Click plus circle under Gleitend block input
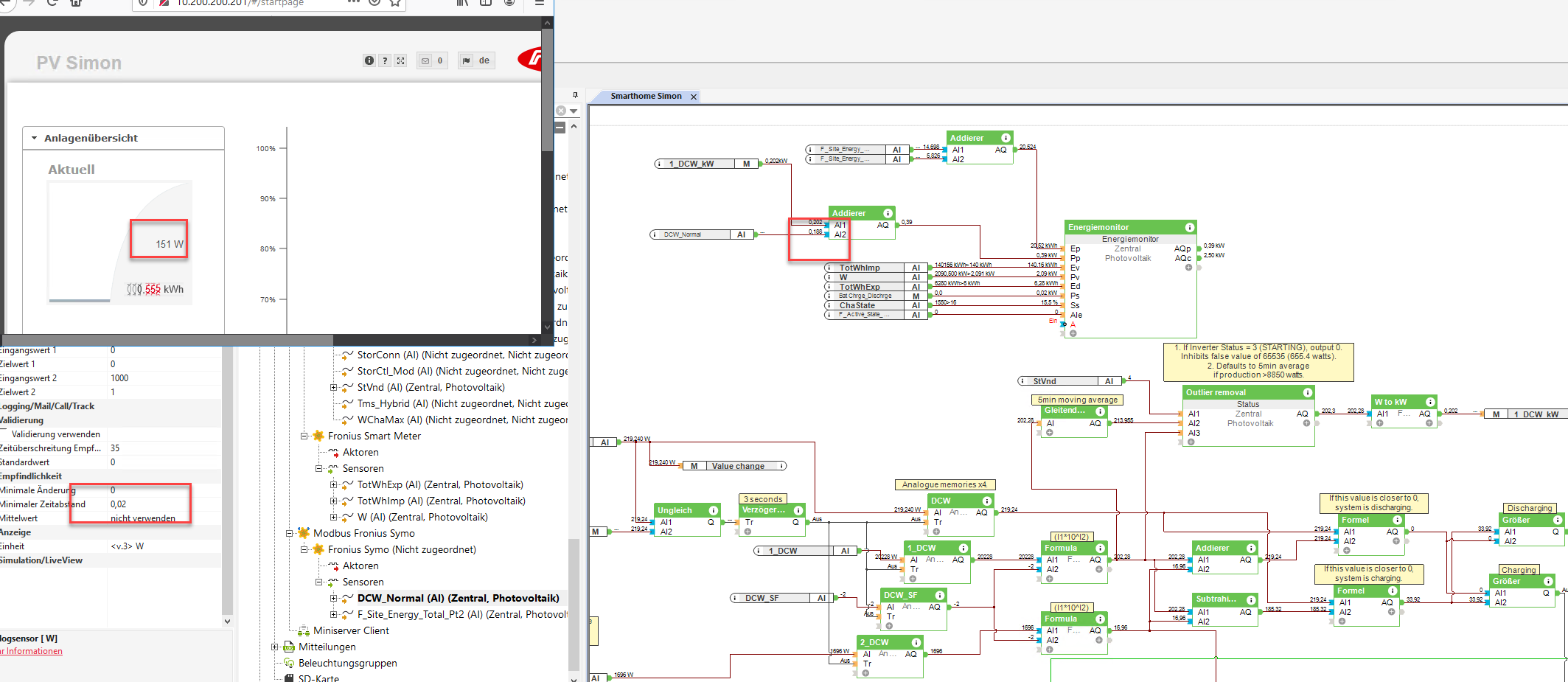The height and width of the screenshot is (682, 1568). 1049,433
